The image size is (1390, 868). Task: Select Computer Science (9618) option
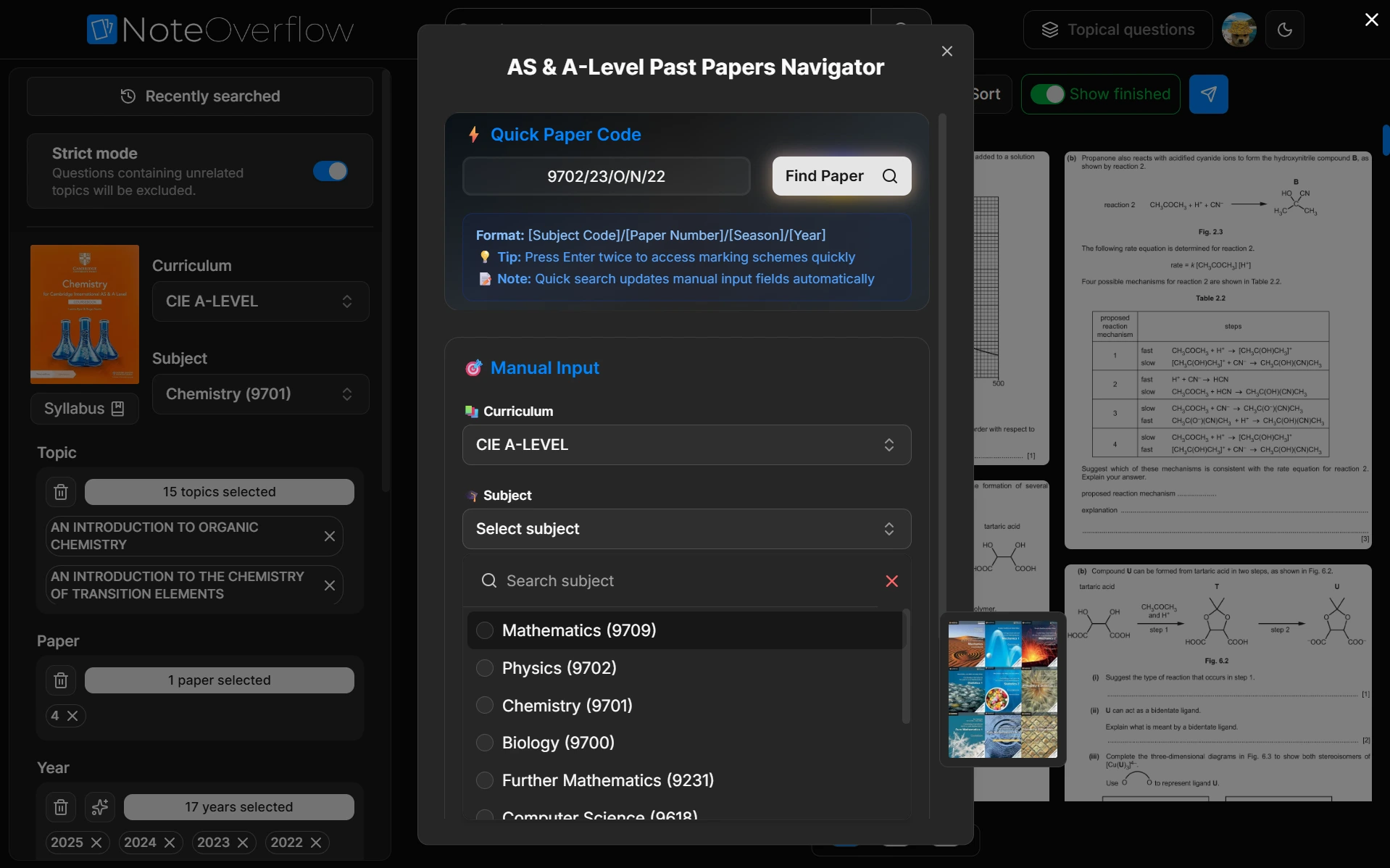685,814
